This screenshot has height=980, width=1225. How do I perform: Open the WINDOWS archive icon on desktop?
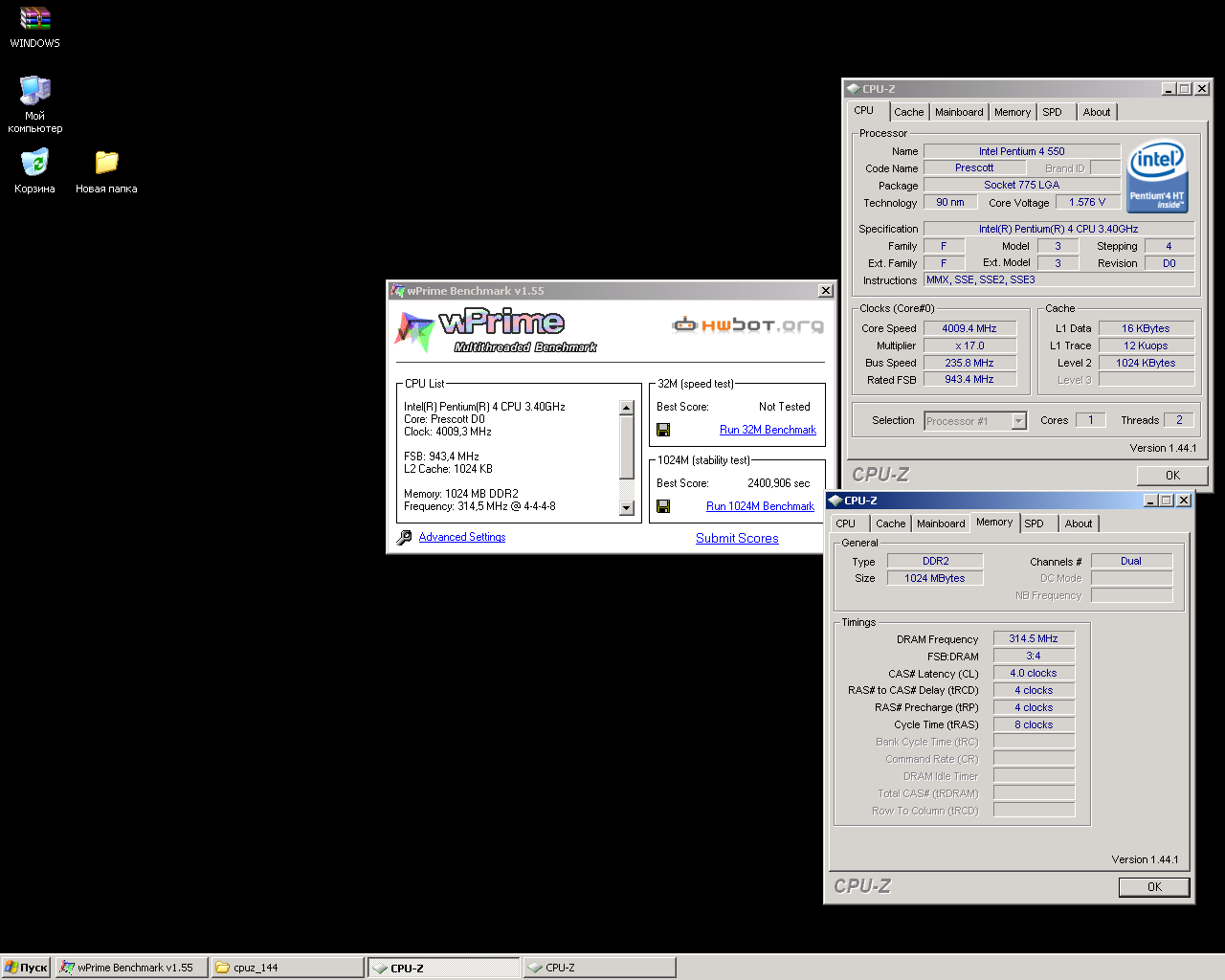[x=34, y=19]
